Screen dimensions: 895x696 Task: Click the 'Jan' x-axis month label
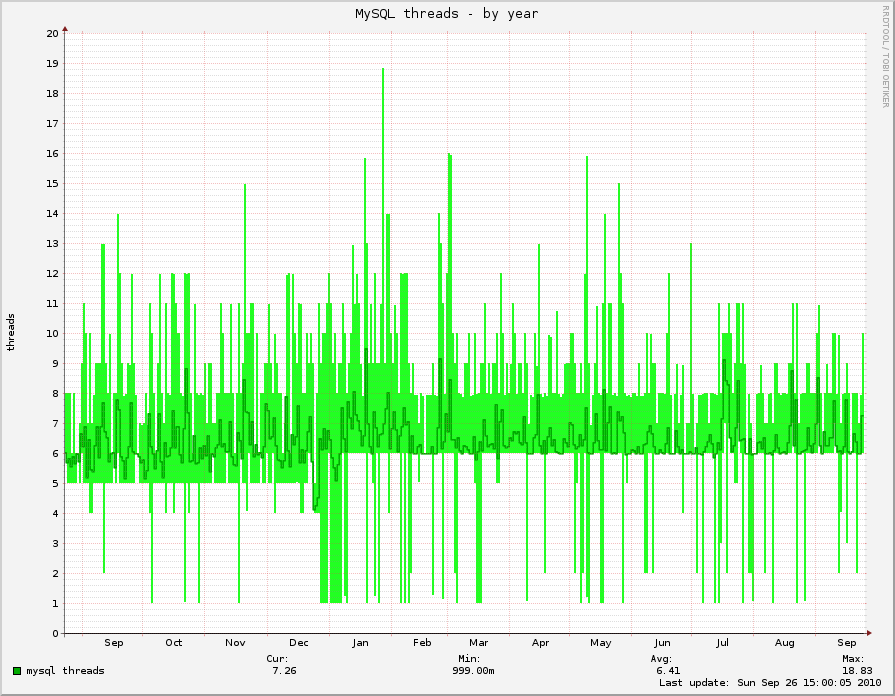tap(360, 642)
